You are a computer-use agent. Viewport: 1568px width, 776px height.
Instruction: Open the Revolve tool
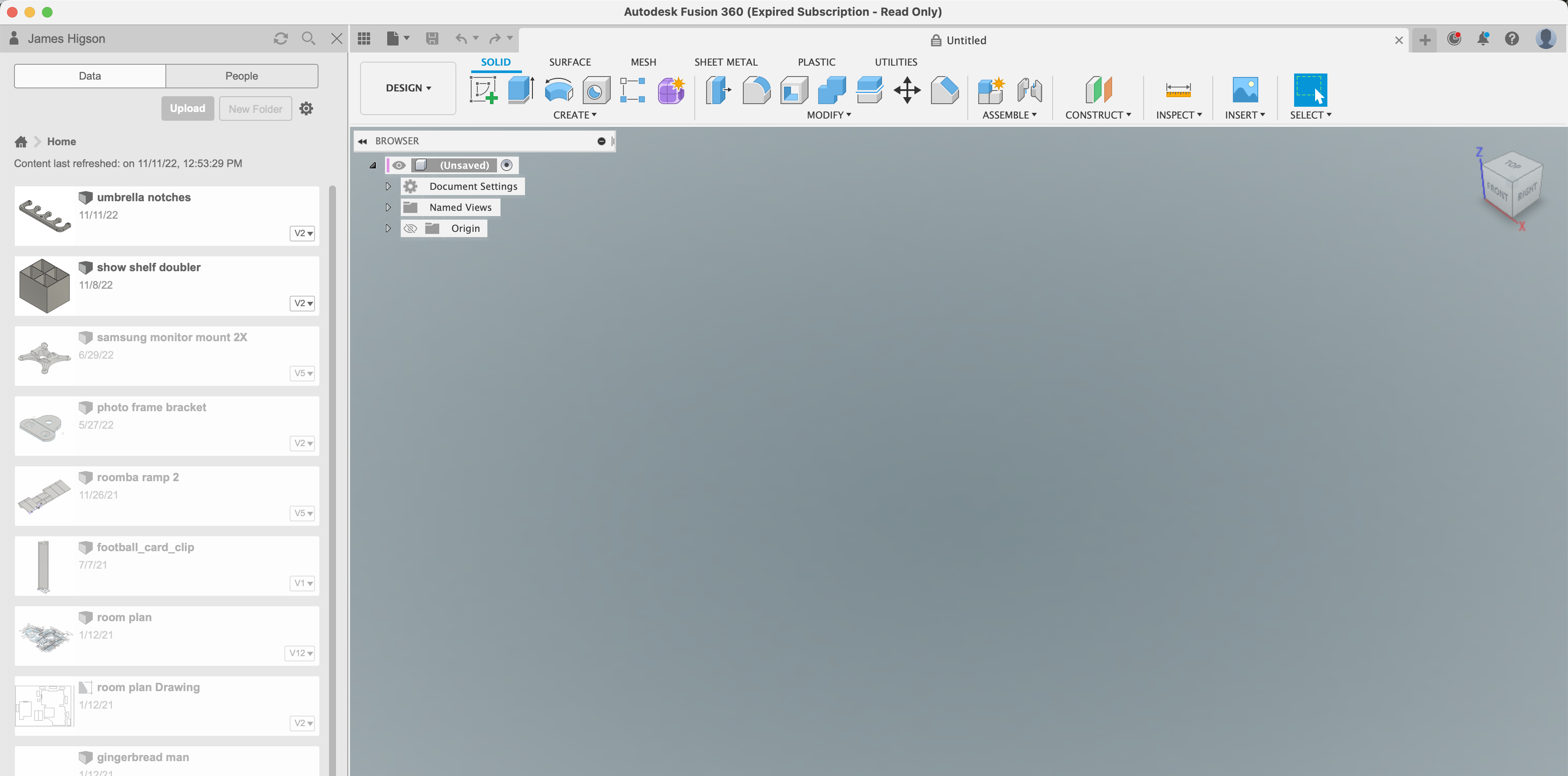click(558, 90)
